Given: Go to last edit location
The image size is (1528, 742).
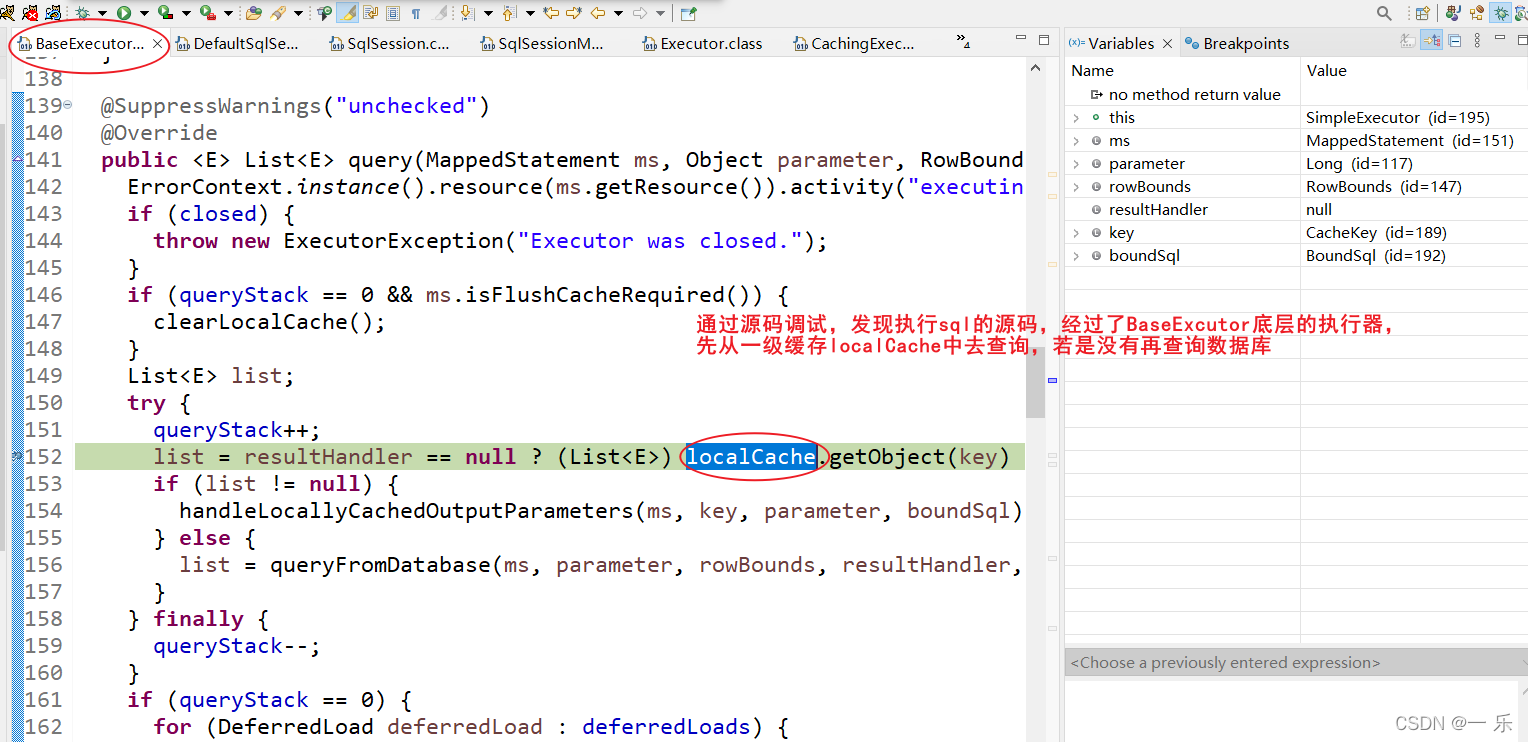Looking at the screenshot, I should tap(550, 13).
